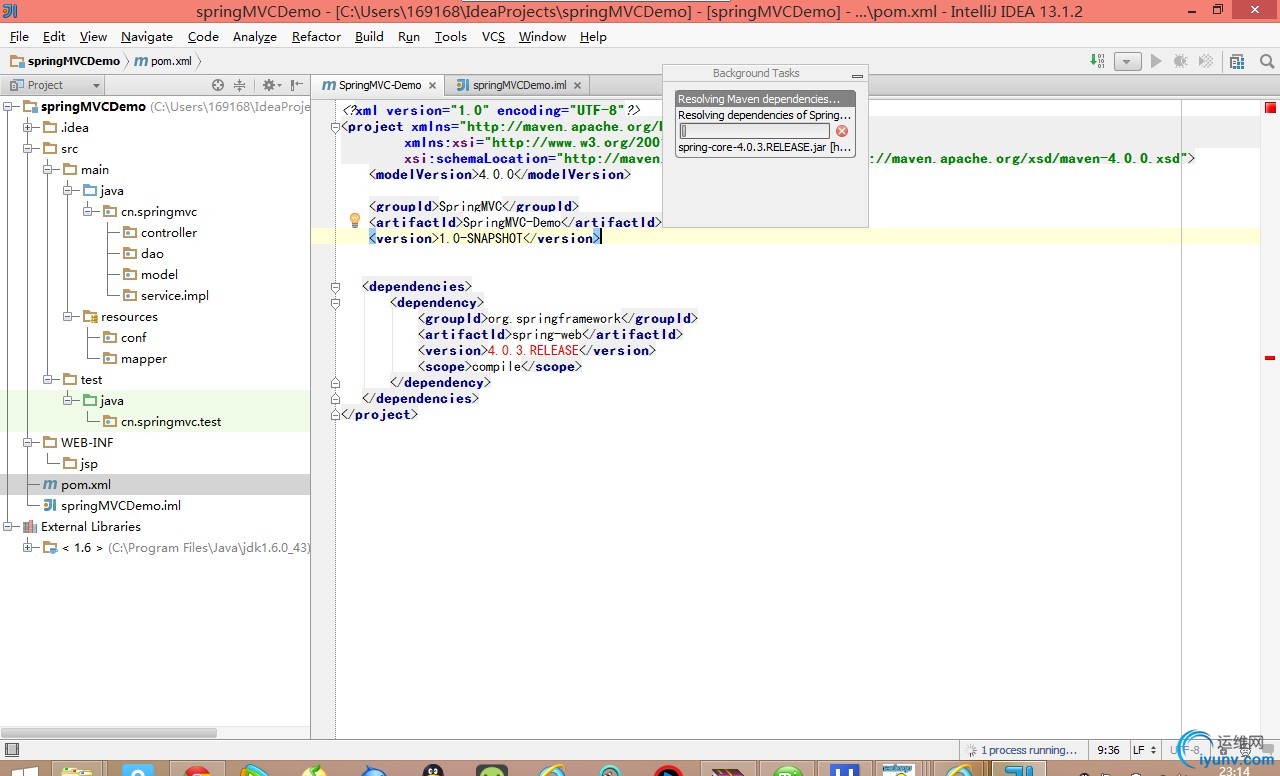Viewport: 1280px width, 776px height.
Task: Open the Navigate menu
Action: [x=147, y=36]
